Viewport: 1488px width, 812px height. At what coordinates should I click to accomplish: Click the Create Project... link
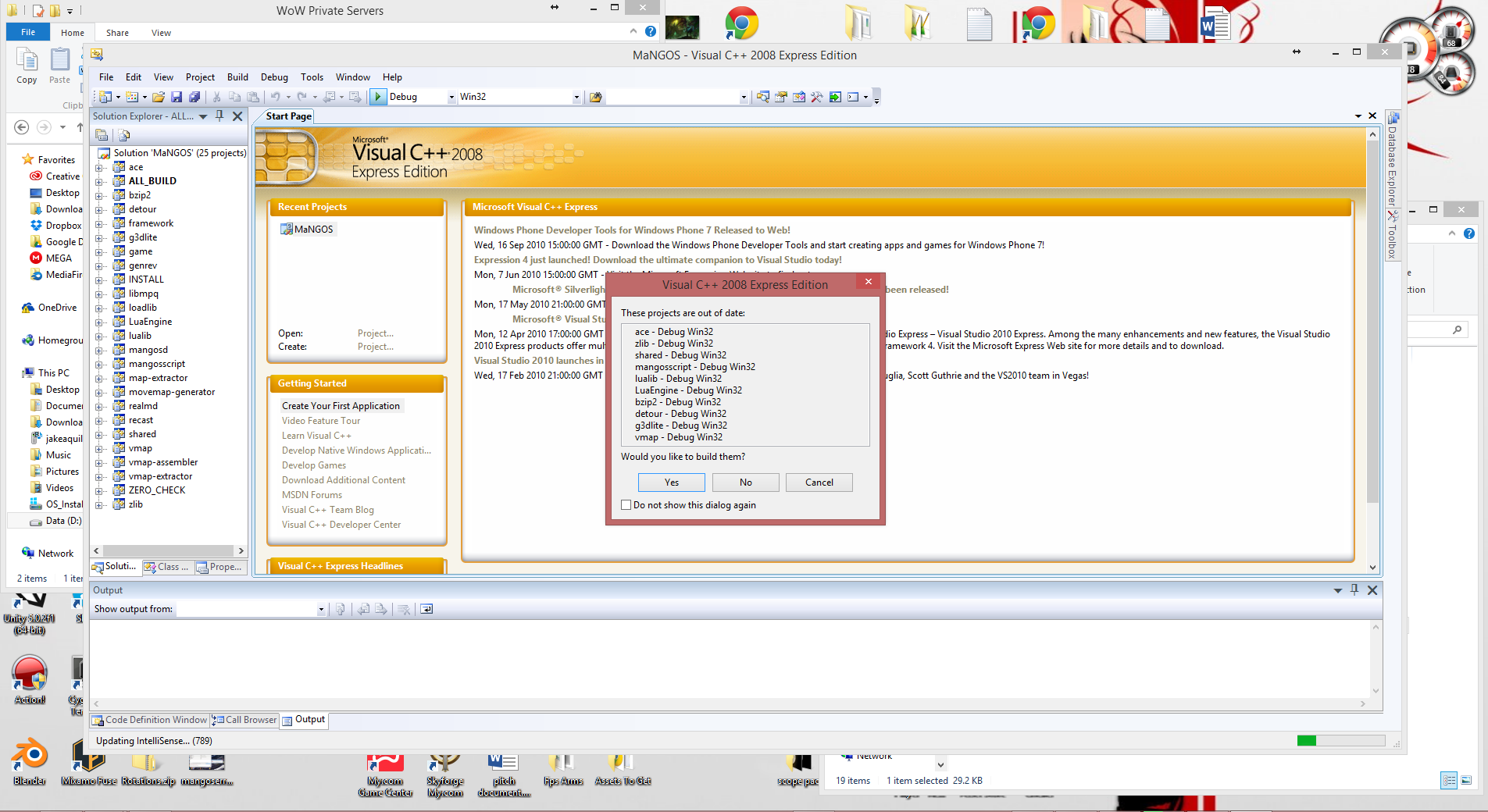[x=376, y=347]
